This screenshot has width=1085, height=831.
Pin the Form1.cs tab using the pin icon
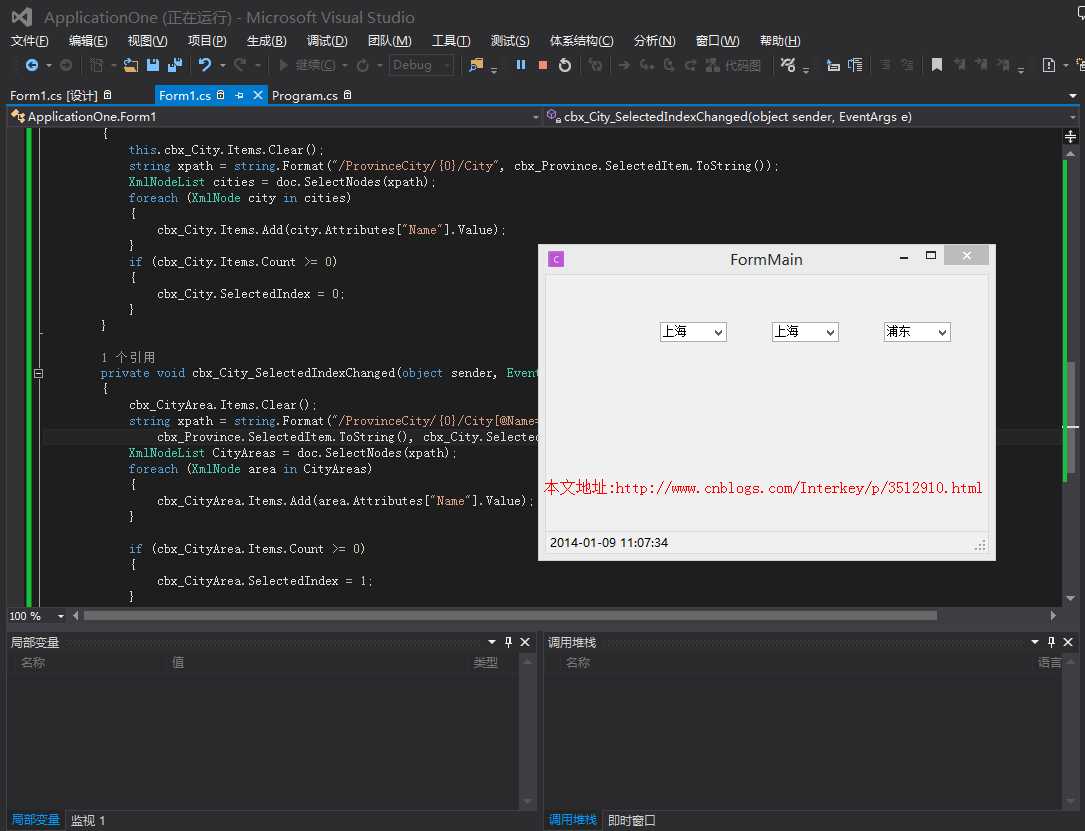[239, 95]
